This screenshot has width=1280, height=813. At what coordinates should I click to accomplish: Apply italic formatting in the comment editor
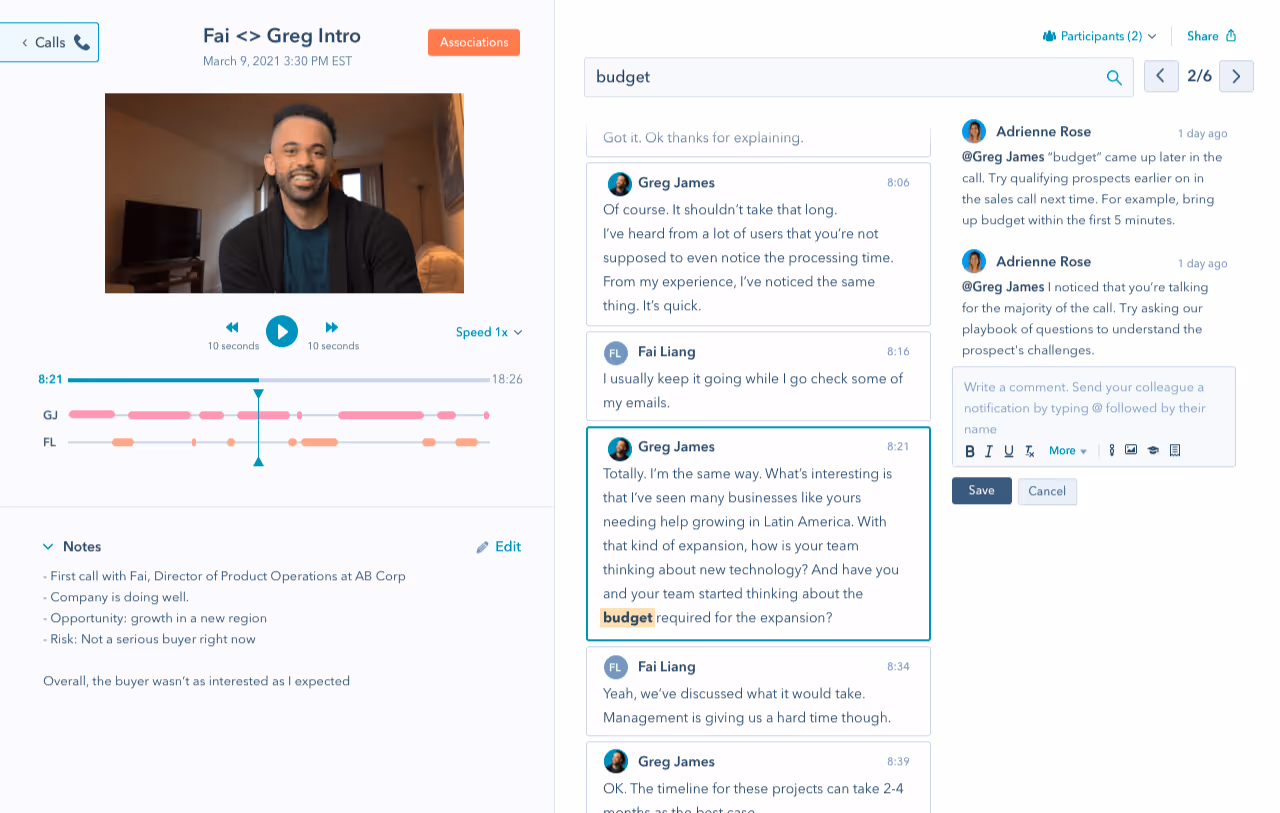click(x=989, y=451)
